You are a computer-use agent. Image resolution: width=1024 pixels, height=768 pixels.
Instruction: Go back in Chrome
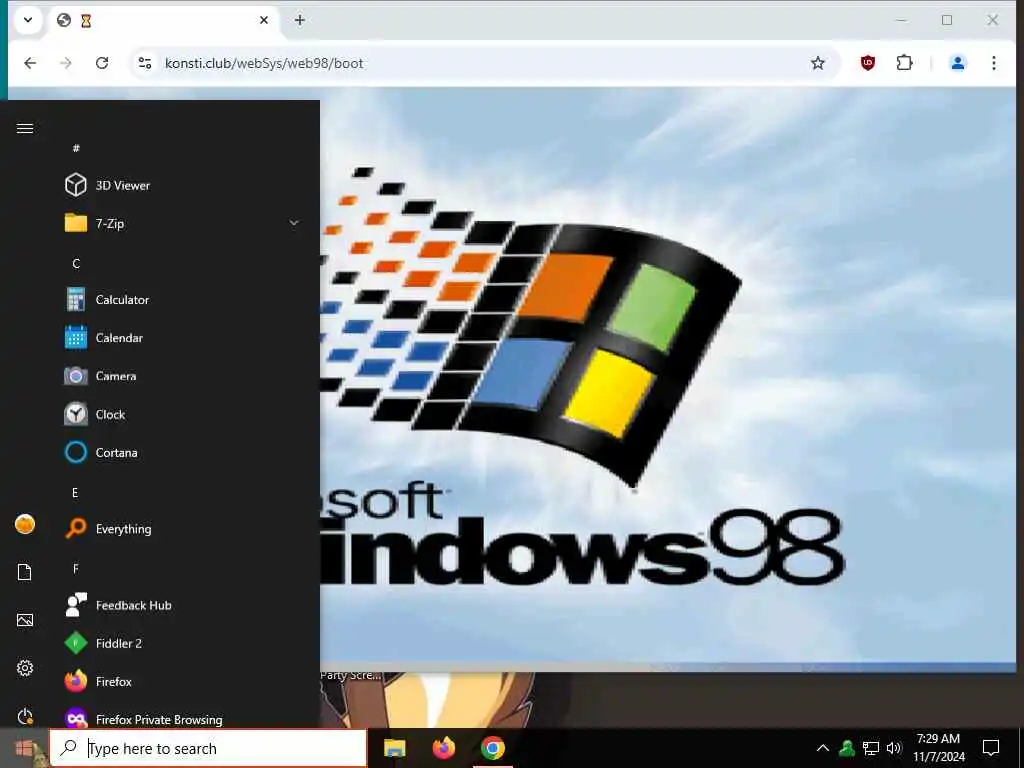(30, 63)
